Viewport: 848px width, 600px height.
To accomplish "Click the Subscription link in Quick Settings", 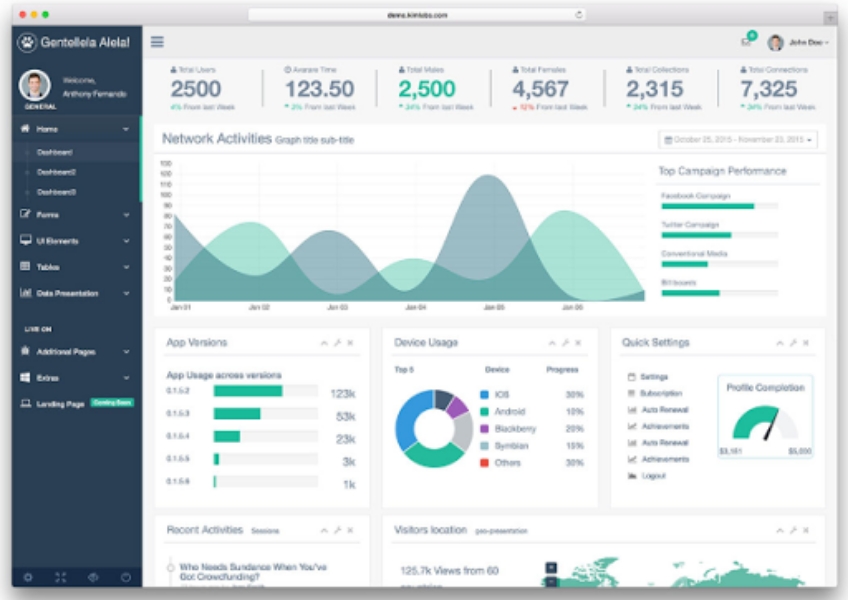I will (x=660, y=394).
